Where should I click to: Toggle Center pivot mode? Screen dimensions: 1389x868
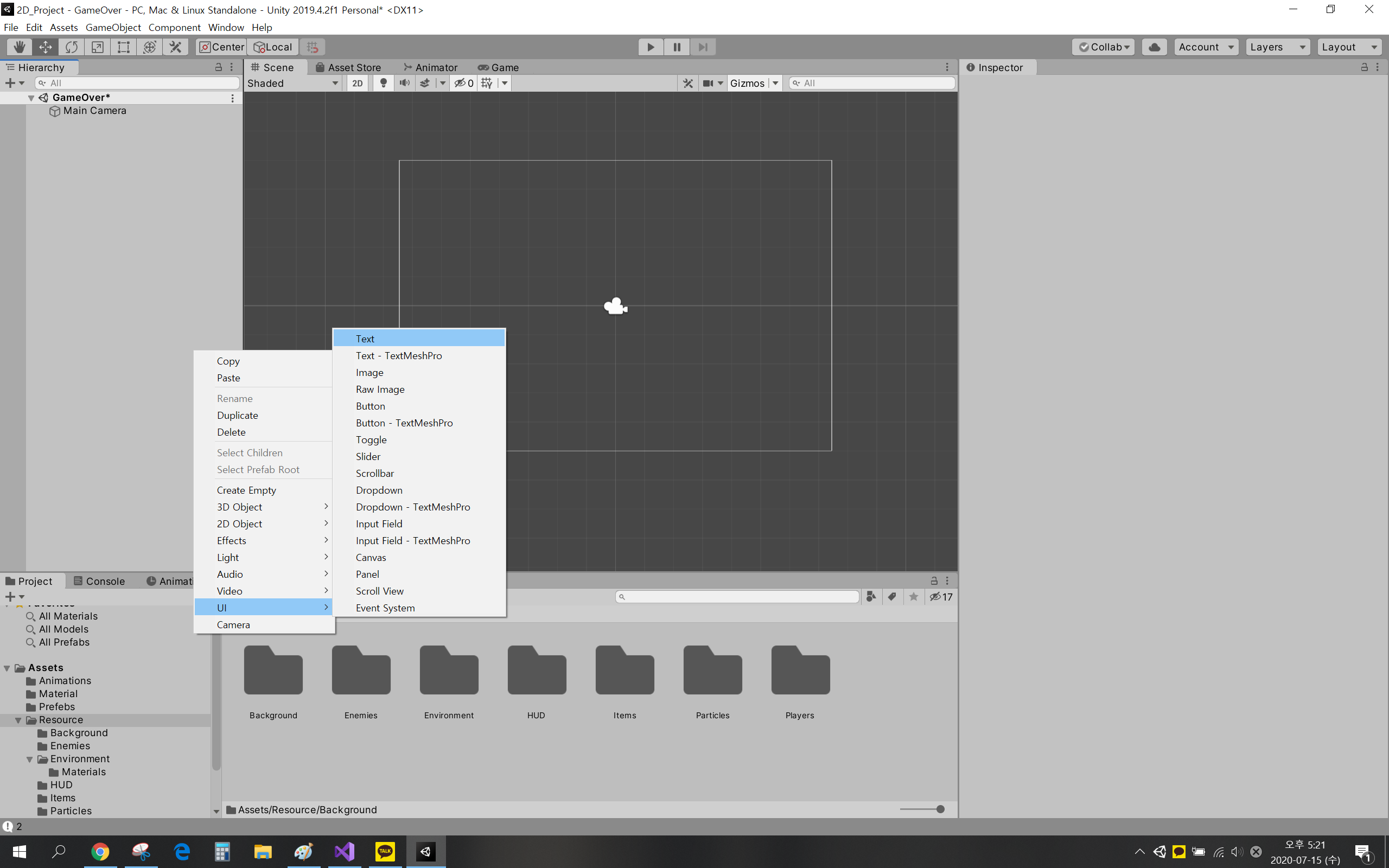click(221, 47)
